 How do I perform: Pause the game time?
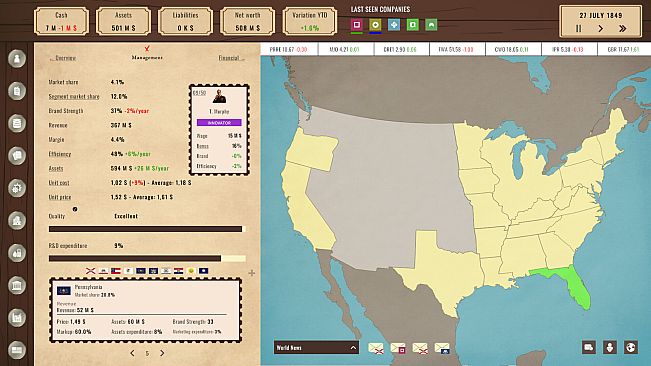(578, 29)
